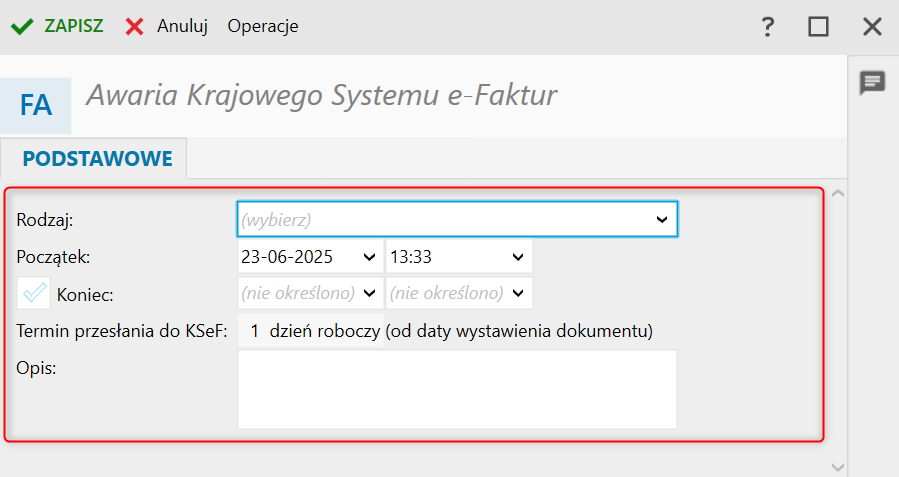Expand the Koniec time dropdown arrow
Viewport: 899px width, 477px height.
(x=518, y=294)
